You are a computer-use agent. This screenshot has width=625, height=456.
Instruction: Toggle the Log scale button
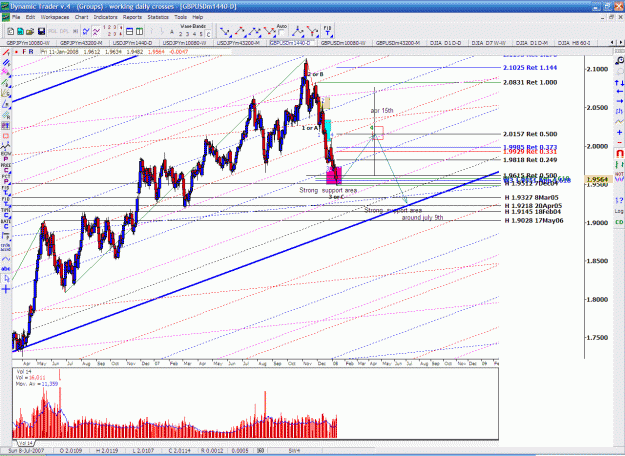point(619,211)
